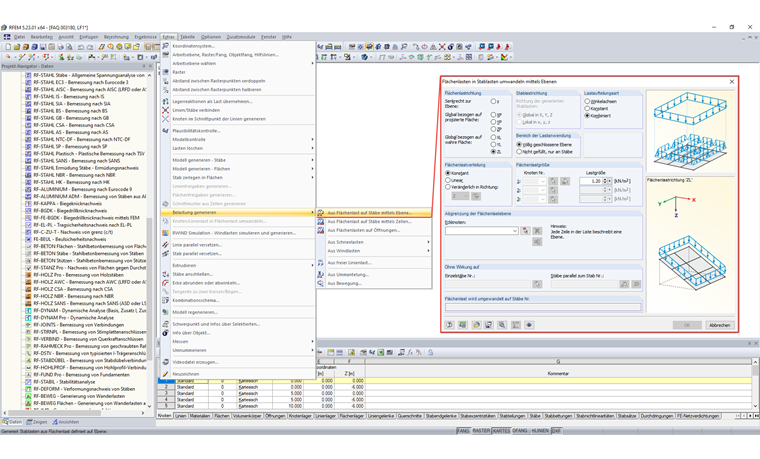Viewport: 760px width, 459px height.
Task: Click the fx formula icon in table toolbar
Action: click(410, 352)
